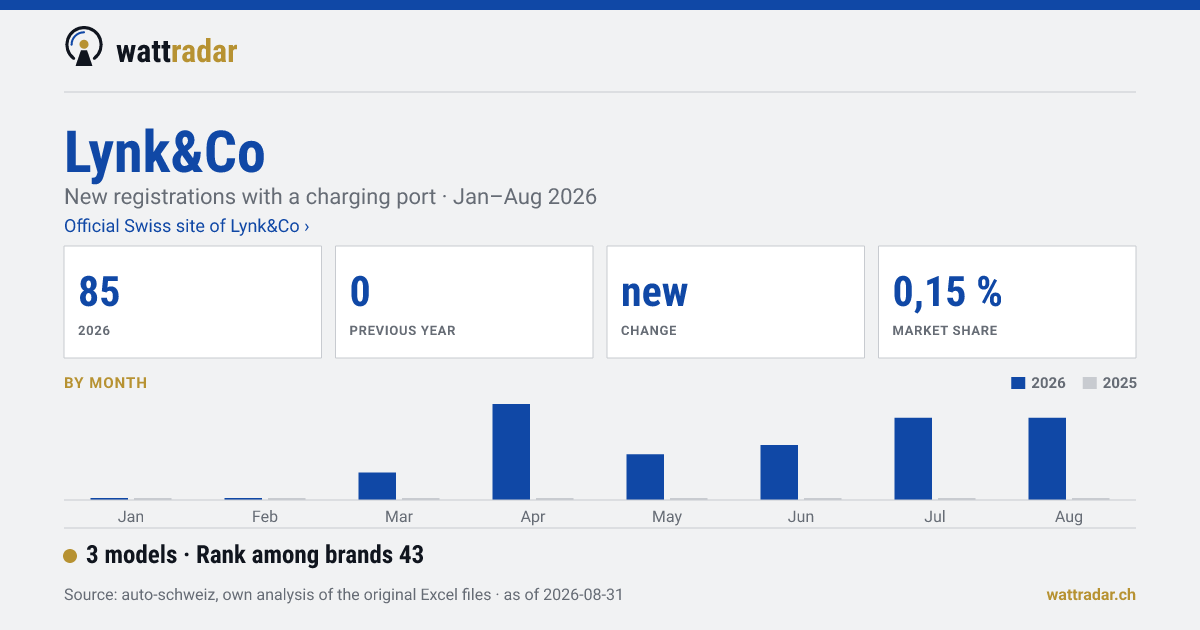Click the March 2026 bar in chart

coord(377,486)
